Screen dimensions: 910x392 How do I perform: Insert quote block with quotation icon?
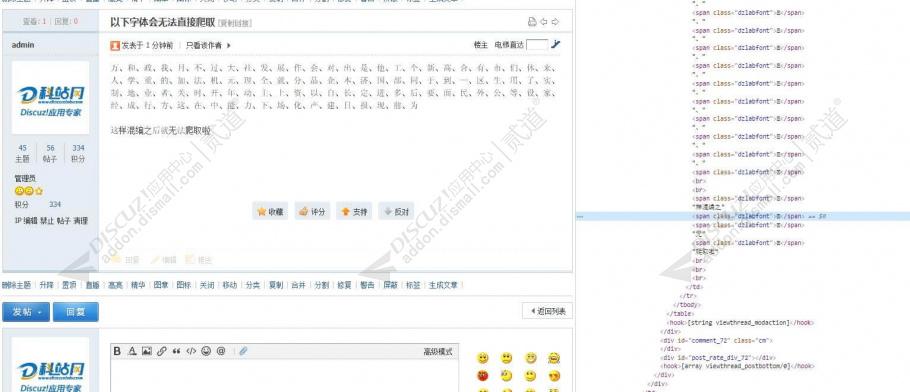click(x=176, y=351)
